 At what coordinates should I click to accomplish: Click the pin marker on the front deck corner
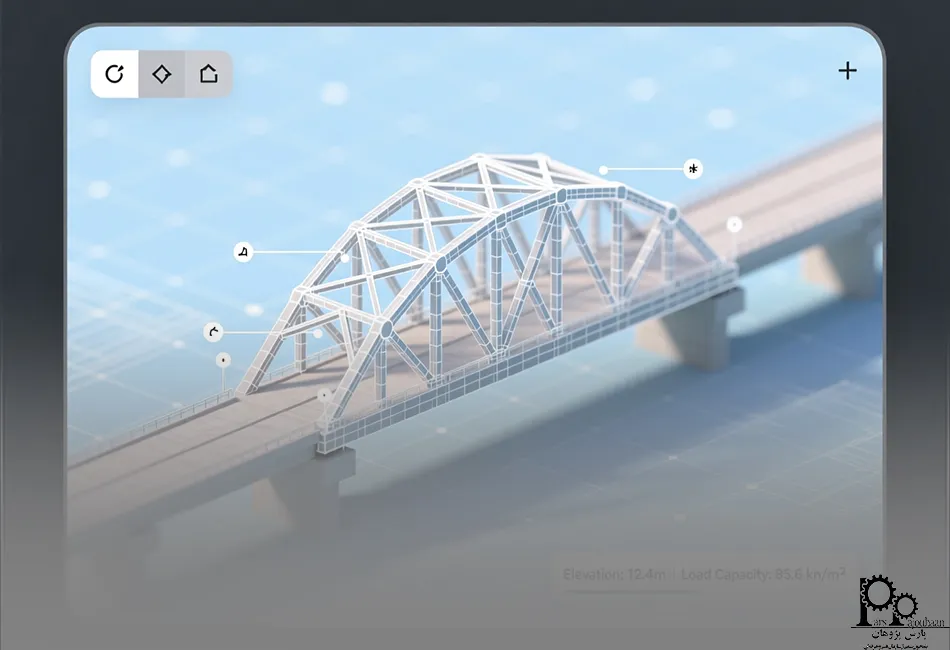323,396
